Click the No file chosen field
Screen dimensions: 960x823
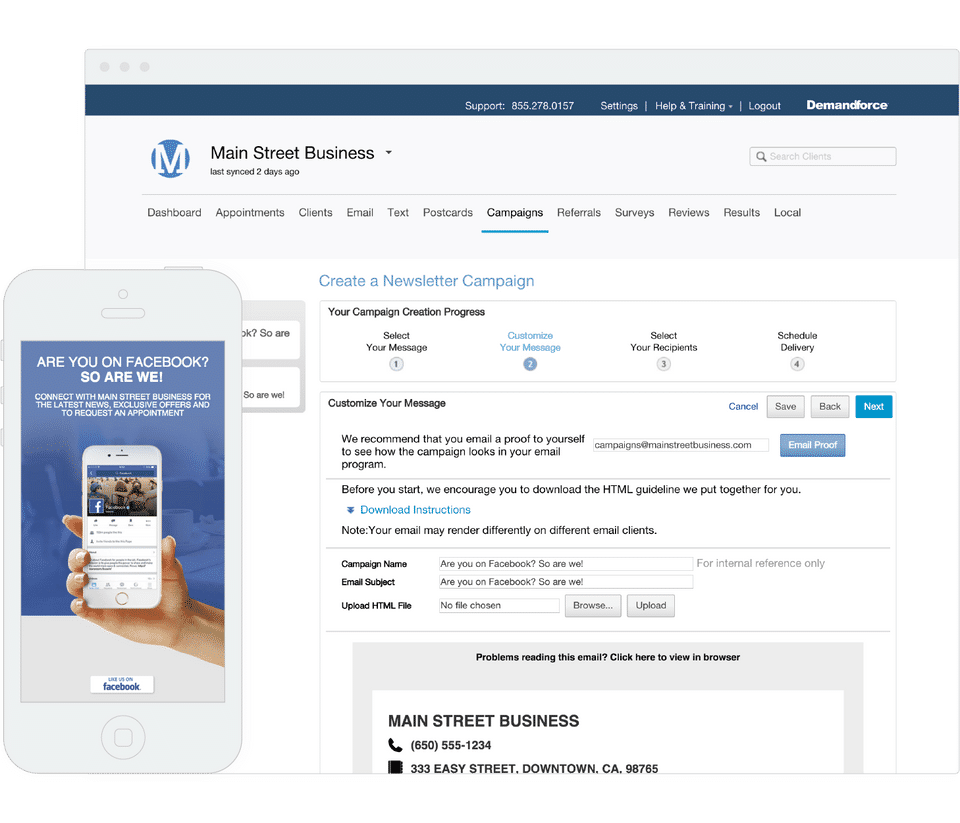tap(499, 606)
